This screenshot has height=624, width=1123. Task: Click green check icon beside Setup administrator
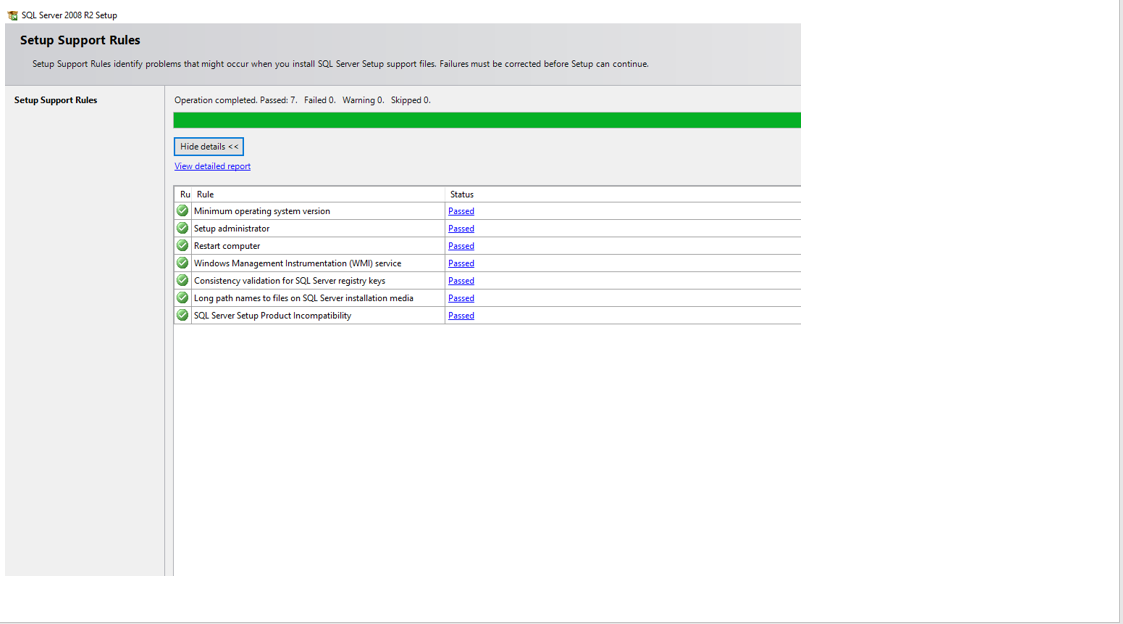[183, 228]
